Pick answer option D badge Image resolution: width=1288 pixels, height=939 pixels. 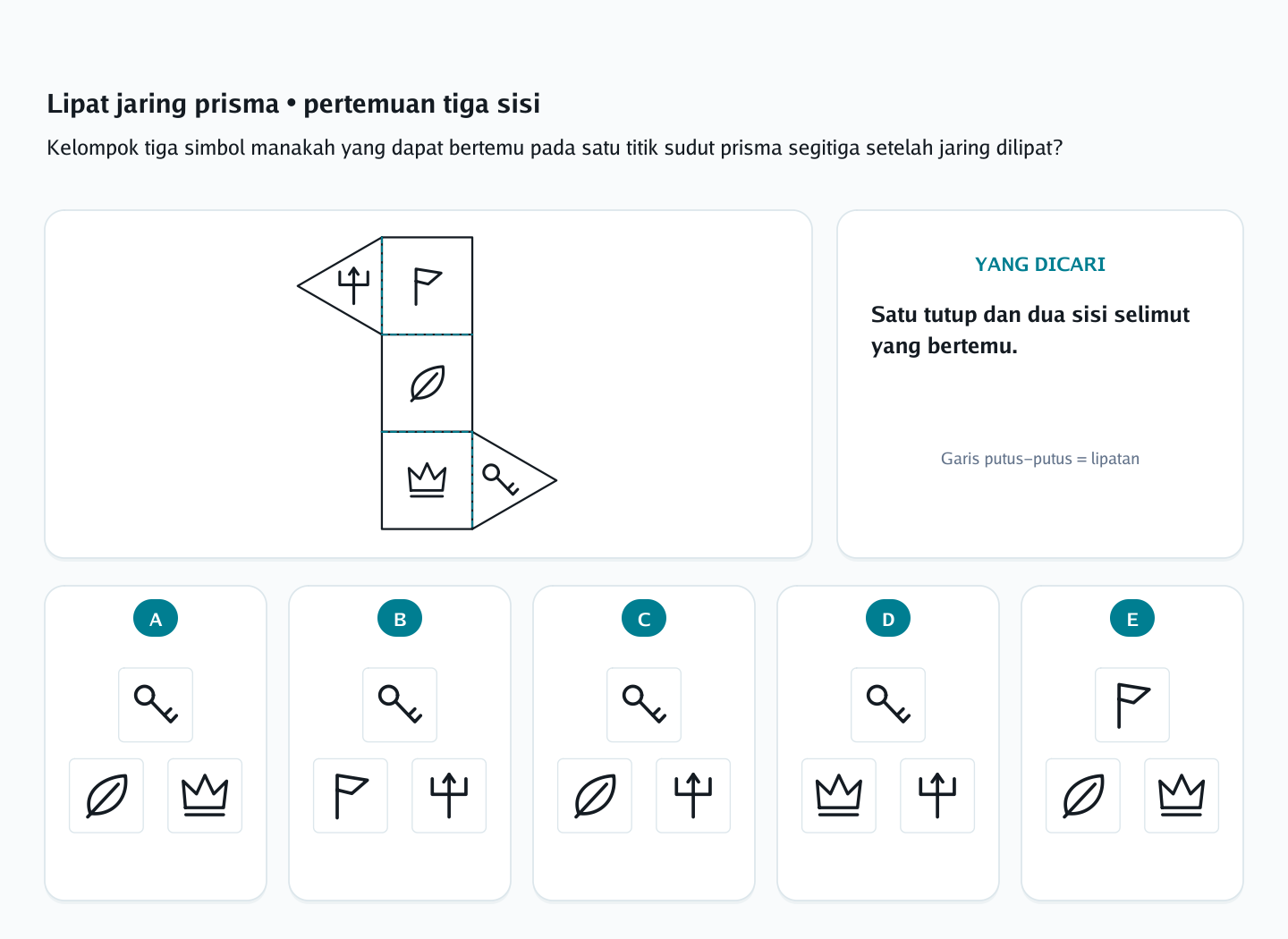[888, 618]
